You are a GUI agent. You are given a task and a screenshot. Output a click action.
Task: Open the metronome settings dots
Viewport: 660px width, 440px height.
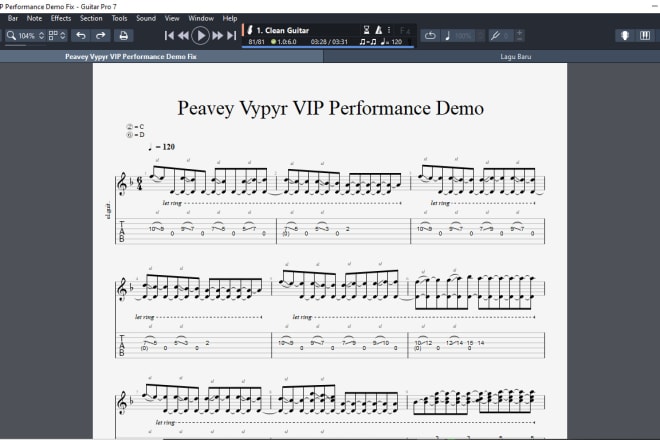[x=389, y=30]
